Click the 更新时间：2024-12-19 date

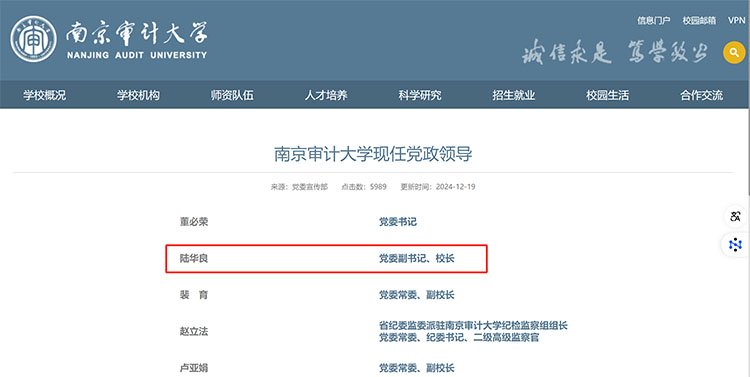438,187
